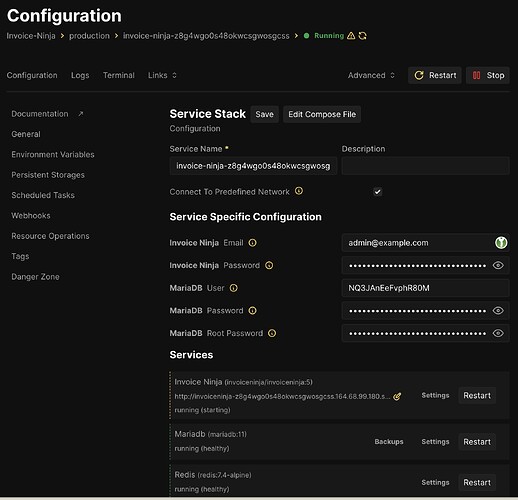Click chevron after invoice-ninja service breadcrumb

click(296, 36)
